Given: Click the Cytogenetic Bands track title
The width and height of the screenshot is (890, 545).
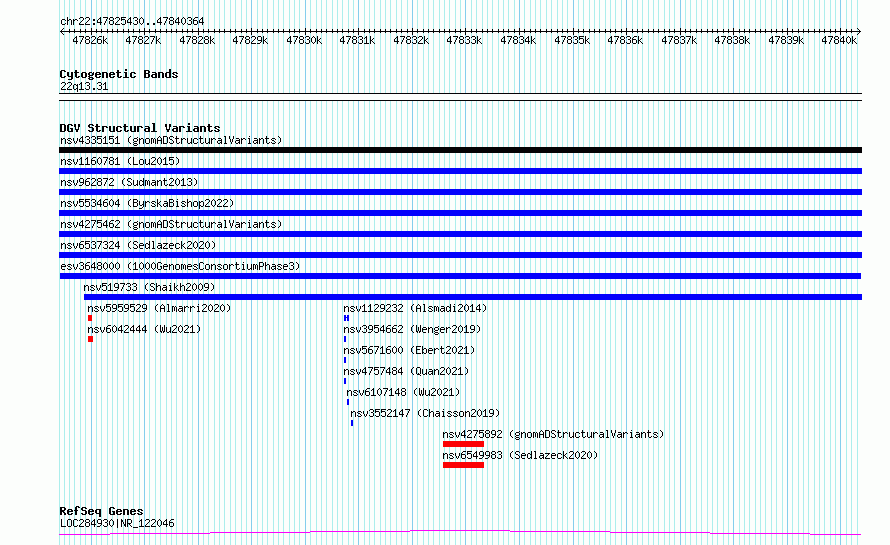Looking at the screenshot, I should coord(119,74).
